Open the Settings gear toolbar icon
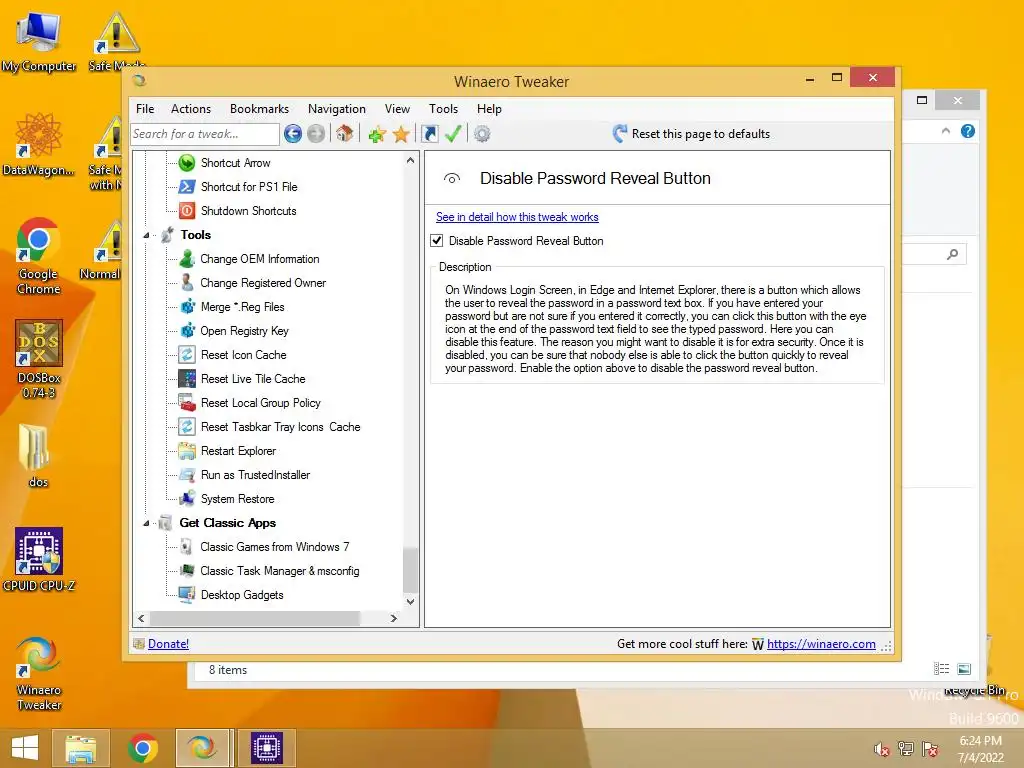This screenshot has width=1024, height=768. coord(482,134)
